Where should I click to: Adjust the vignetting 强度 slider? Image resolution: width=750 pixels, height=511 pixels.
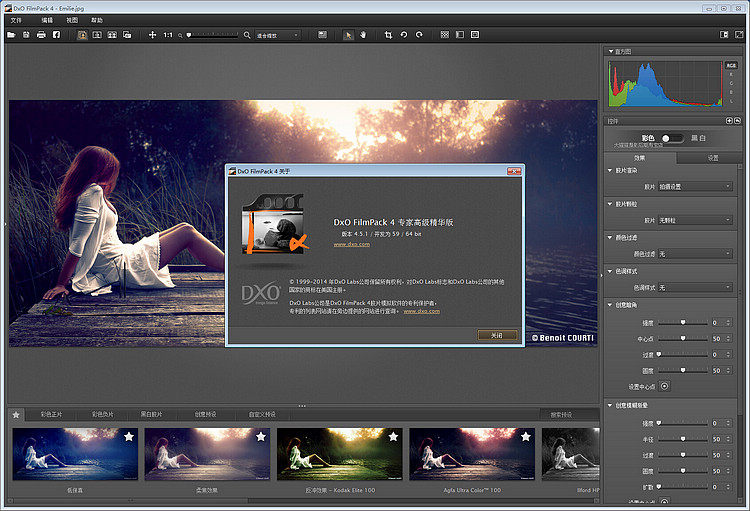pos(683,323)
